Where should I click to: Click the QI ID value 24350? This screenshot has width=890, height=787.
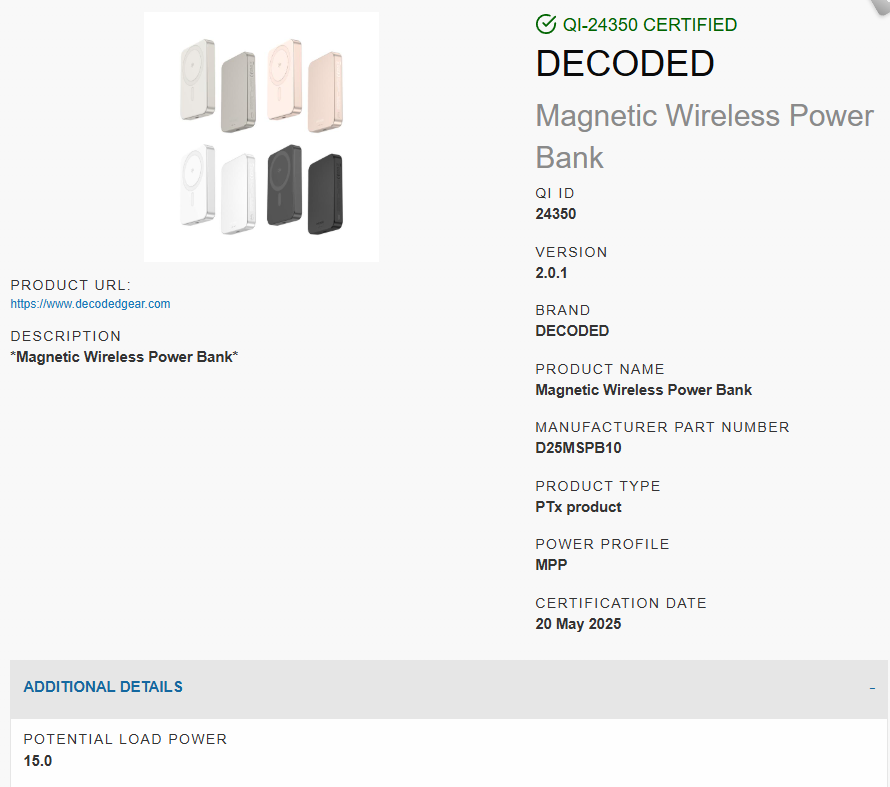point(555,214)
